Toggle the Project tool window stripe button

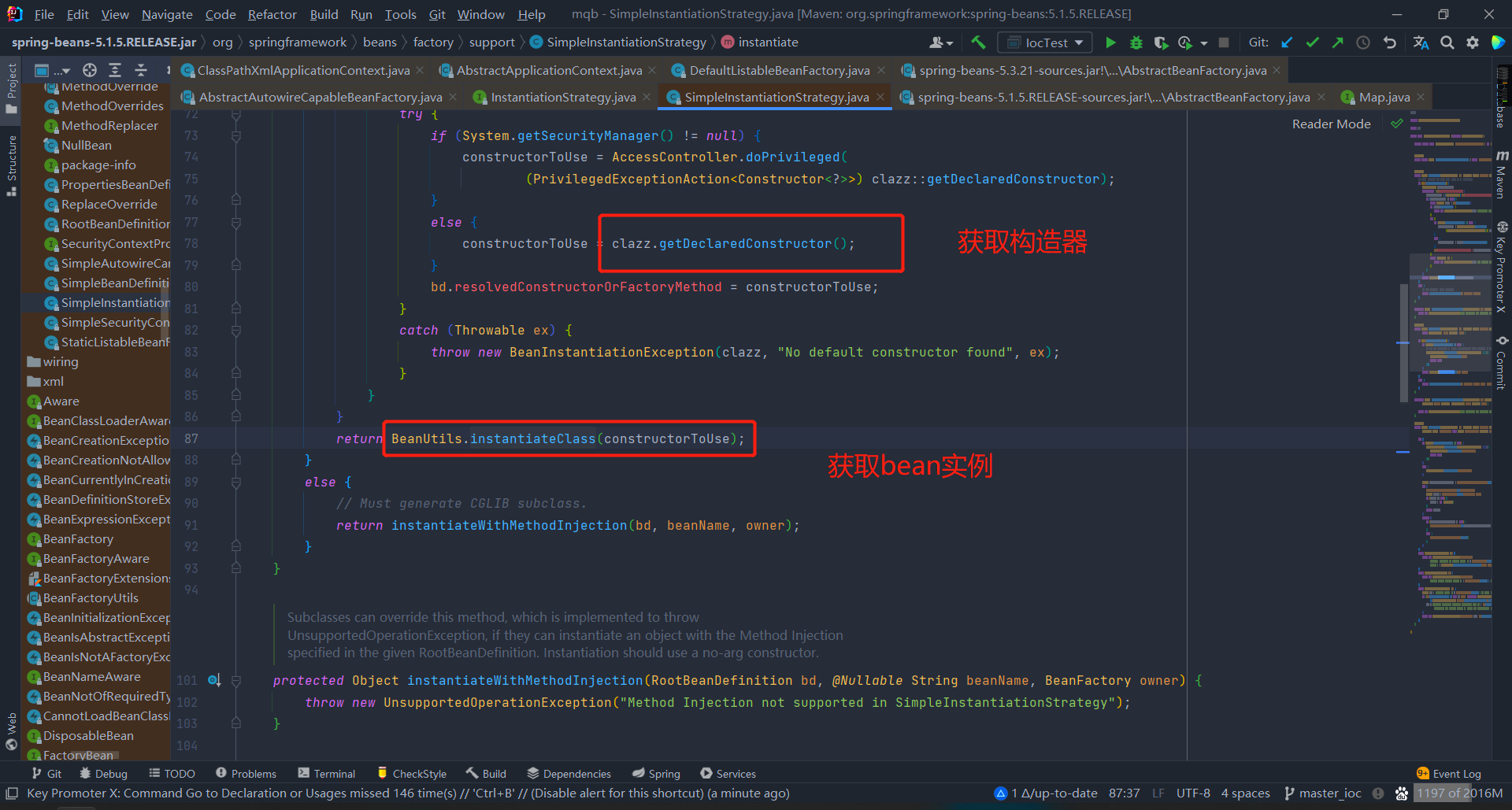pos(12,87)
